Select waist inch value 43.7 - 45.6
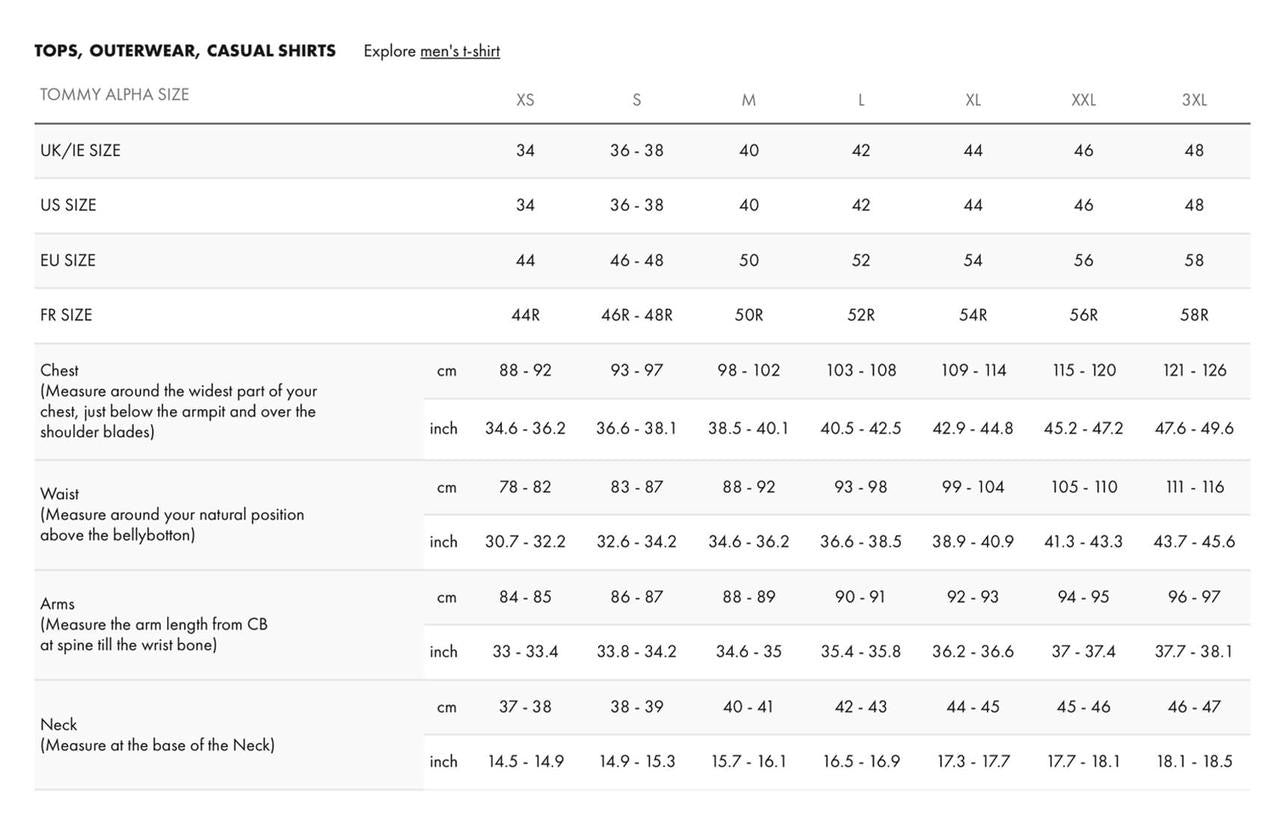1280x824 pixels. tap(1194, 541)
